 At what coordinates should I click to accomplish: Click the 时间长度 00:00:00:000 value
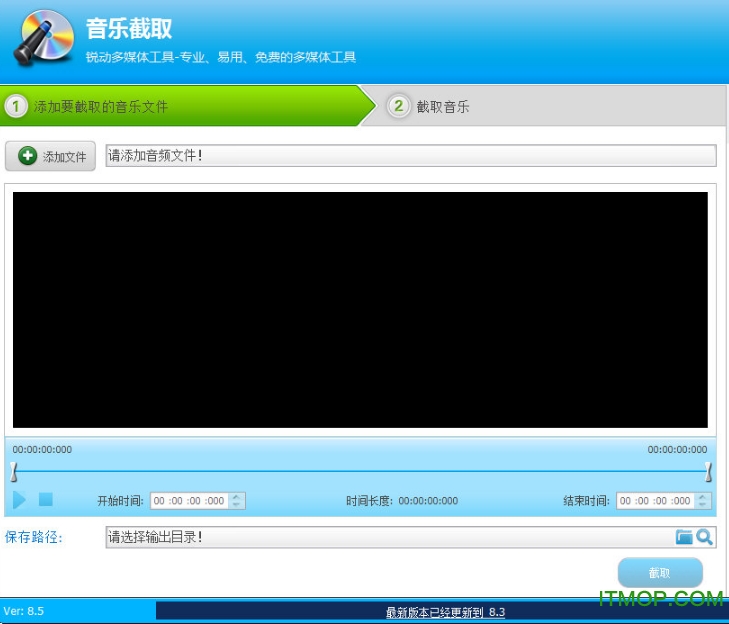coord(428,501)
